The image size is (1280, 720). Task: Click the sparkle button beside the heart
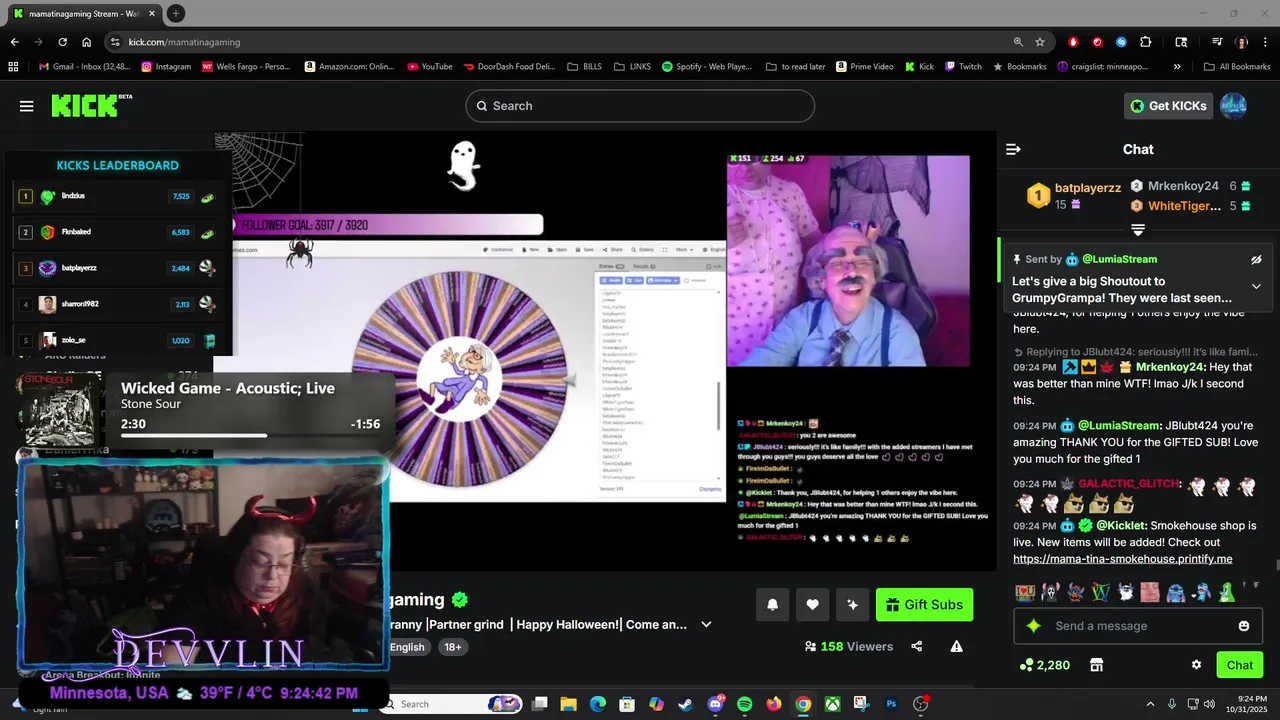pyautogui.click(x=852, y=604)
